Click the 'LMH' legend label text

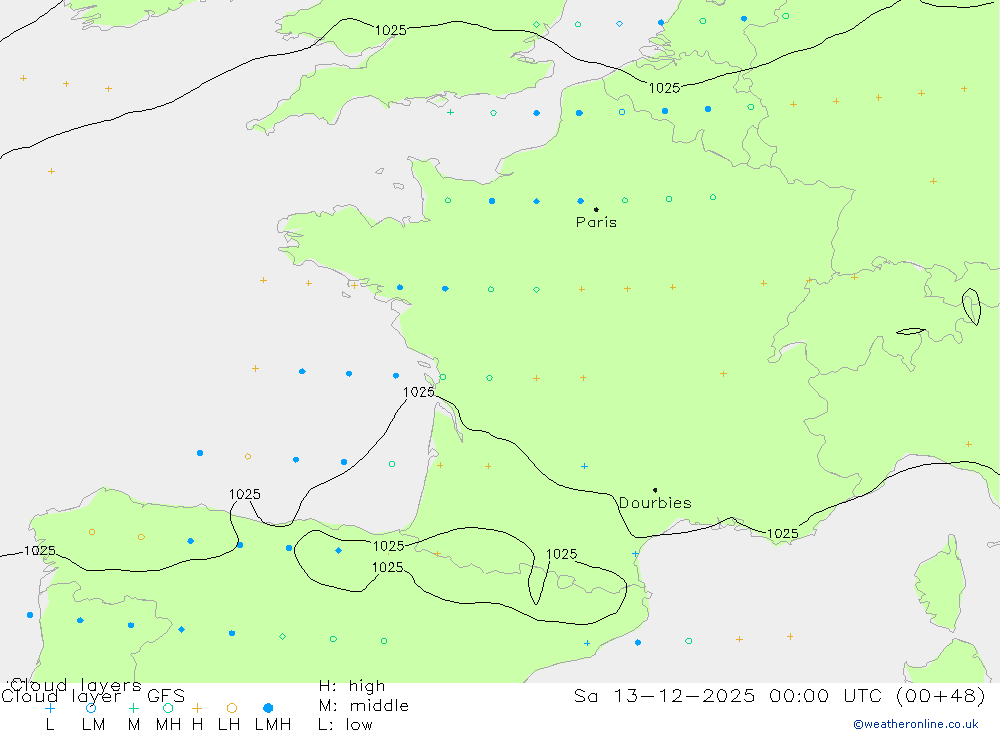click(273, 725)
